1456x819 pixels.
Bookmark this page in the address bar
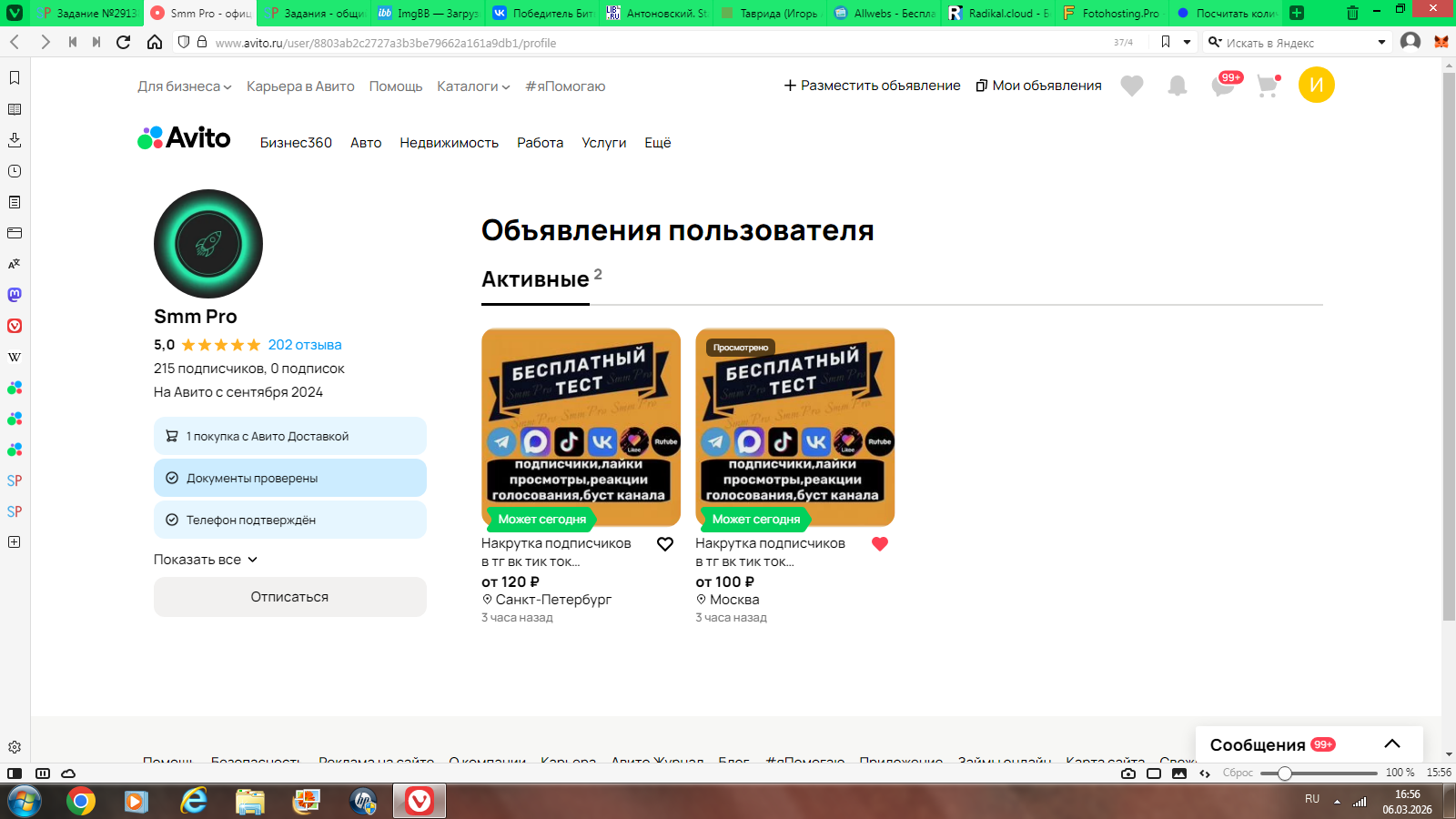click(x=1166, y=42)
